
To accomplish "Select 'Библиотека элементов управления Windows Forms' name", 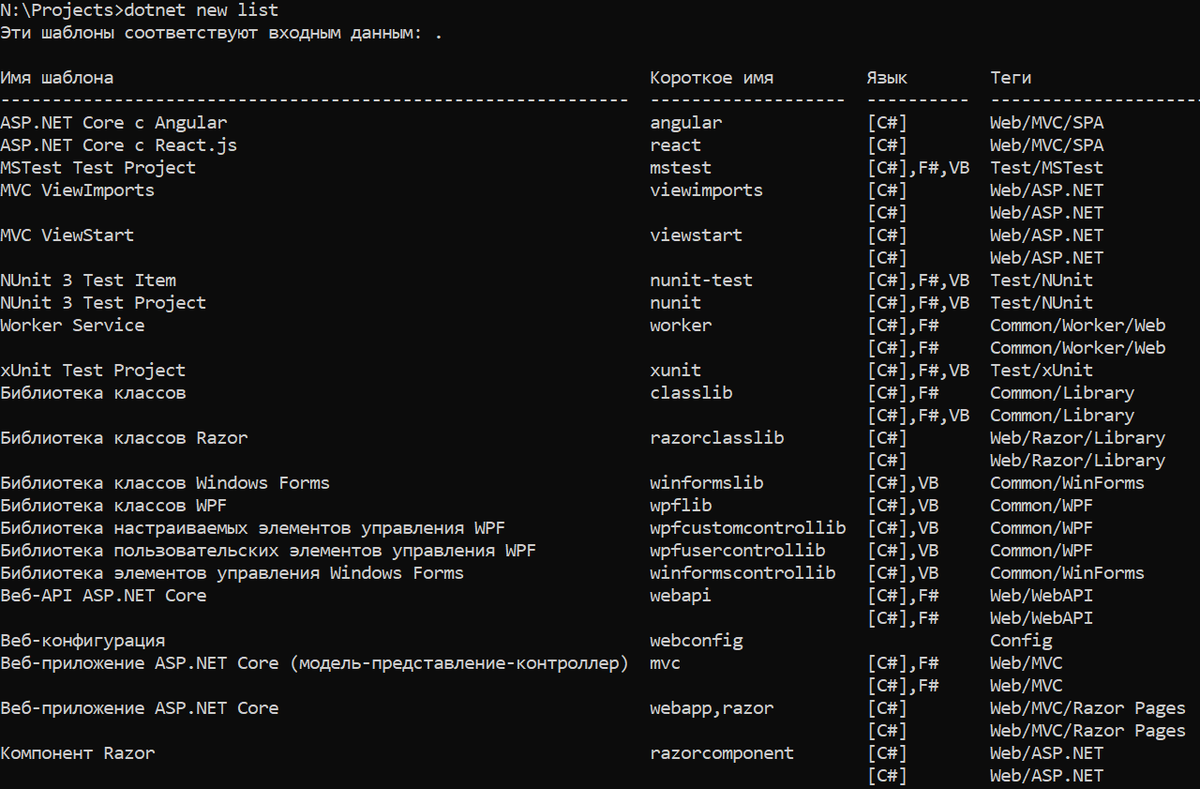I will 232,573.
